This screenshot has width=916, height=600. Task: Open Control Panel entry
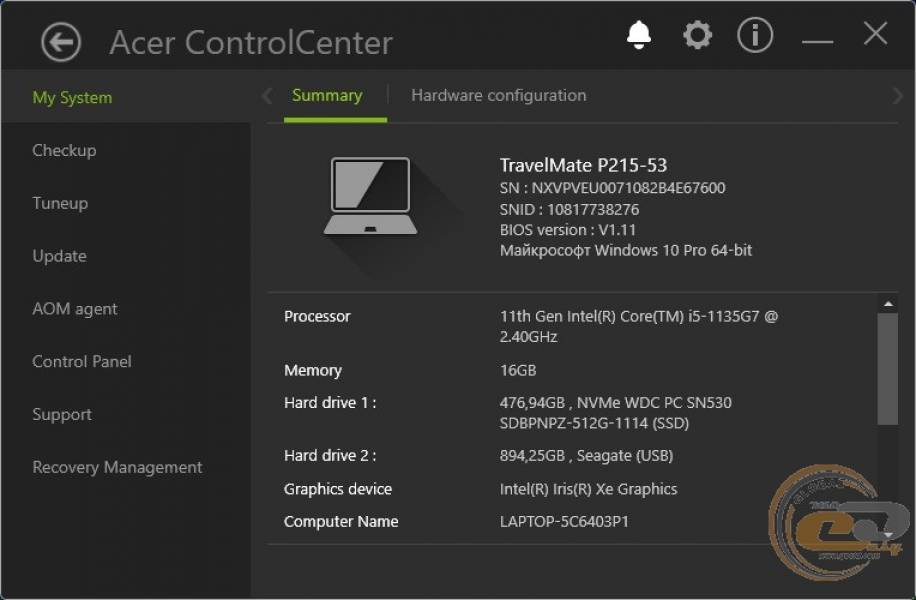[82, 361]
